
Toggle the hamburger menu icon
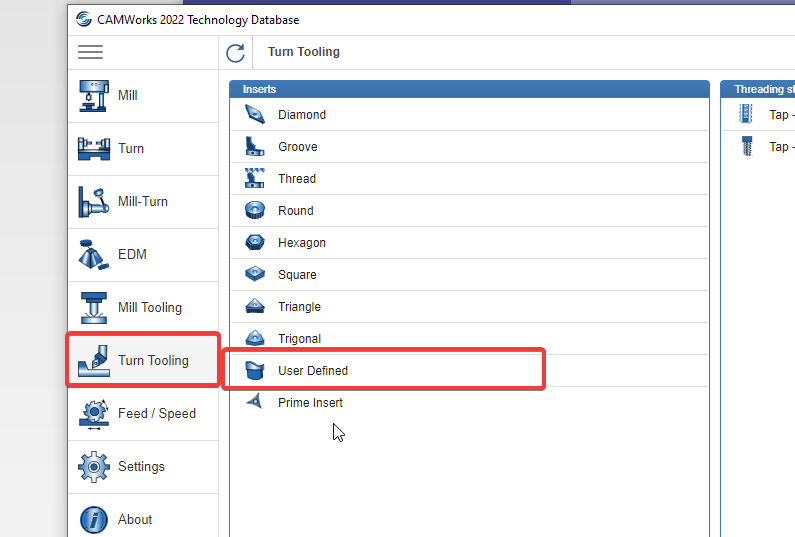pyautogui.click(x=90, y=52)
